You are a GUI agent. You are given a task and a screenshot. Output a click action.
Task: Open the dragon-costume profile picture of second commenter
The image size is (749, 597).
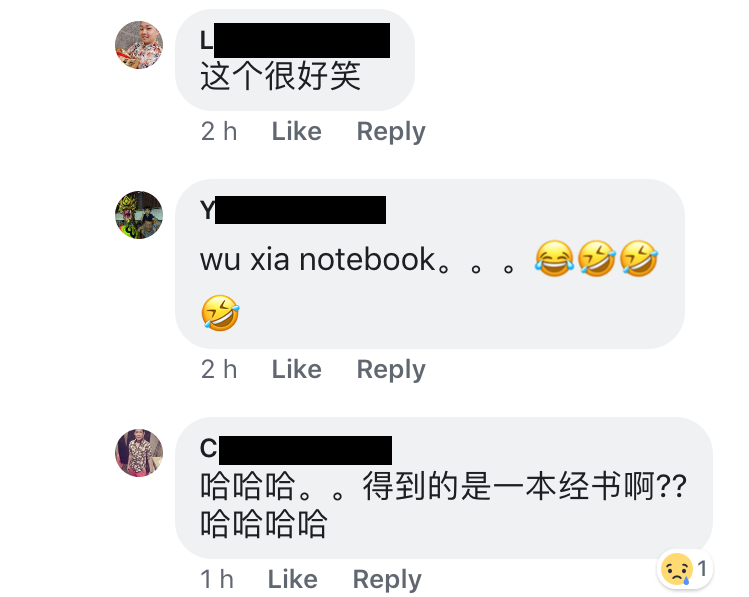click(139, 215)
